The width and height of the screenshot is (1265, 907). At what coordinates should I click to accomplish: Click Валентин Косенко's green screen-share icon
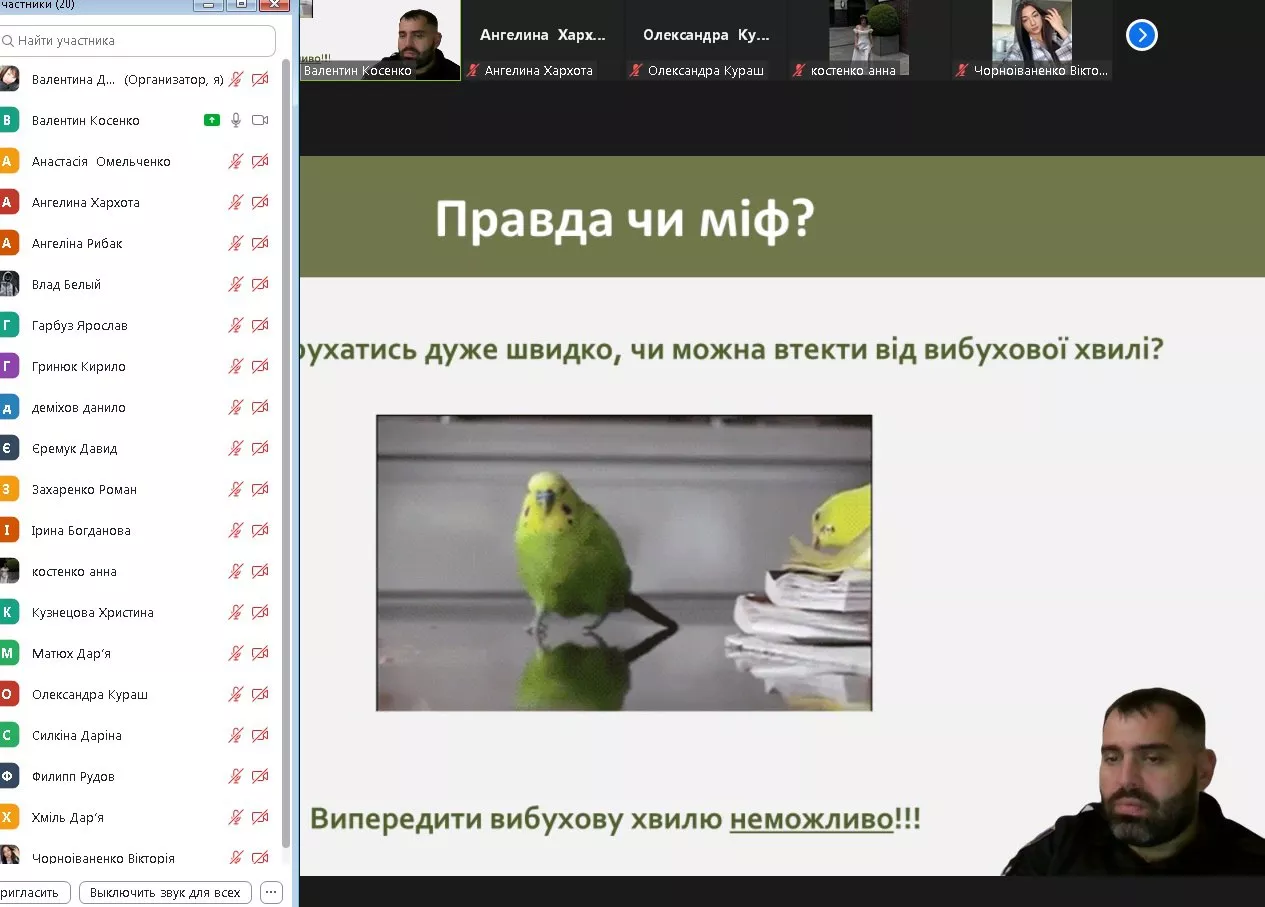pos(211,120)
